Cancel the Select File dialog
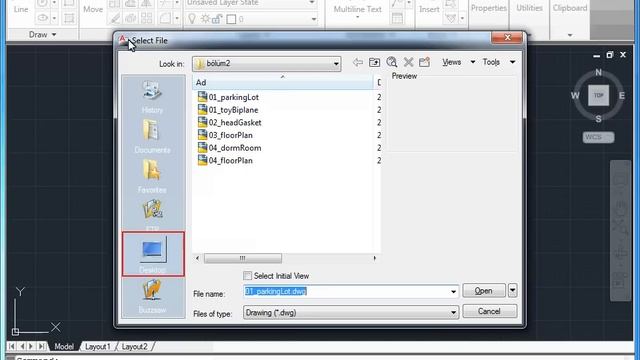 tap(489, 311)
